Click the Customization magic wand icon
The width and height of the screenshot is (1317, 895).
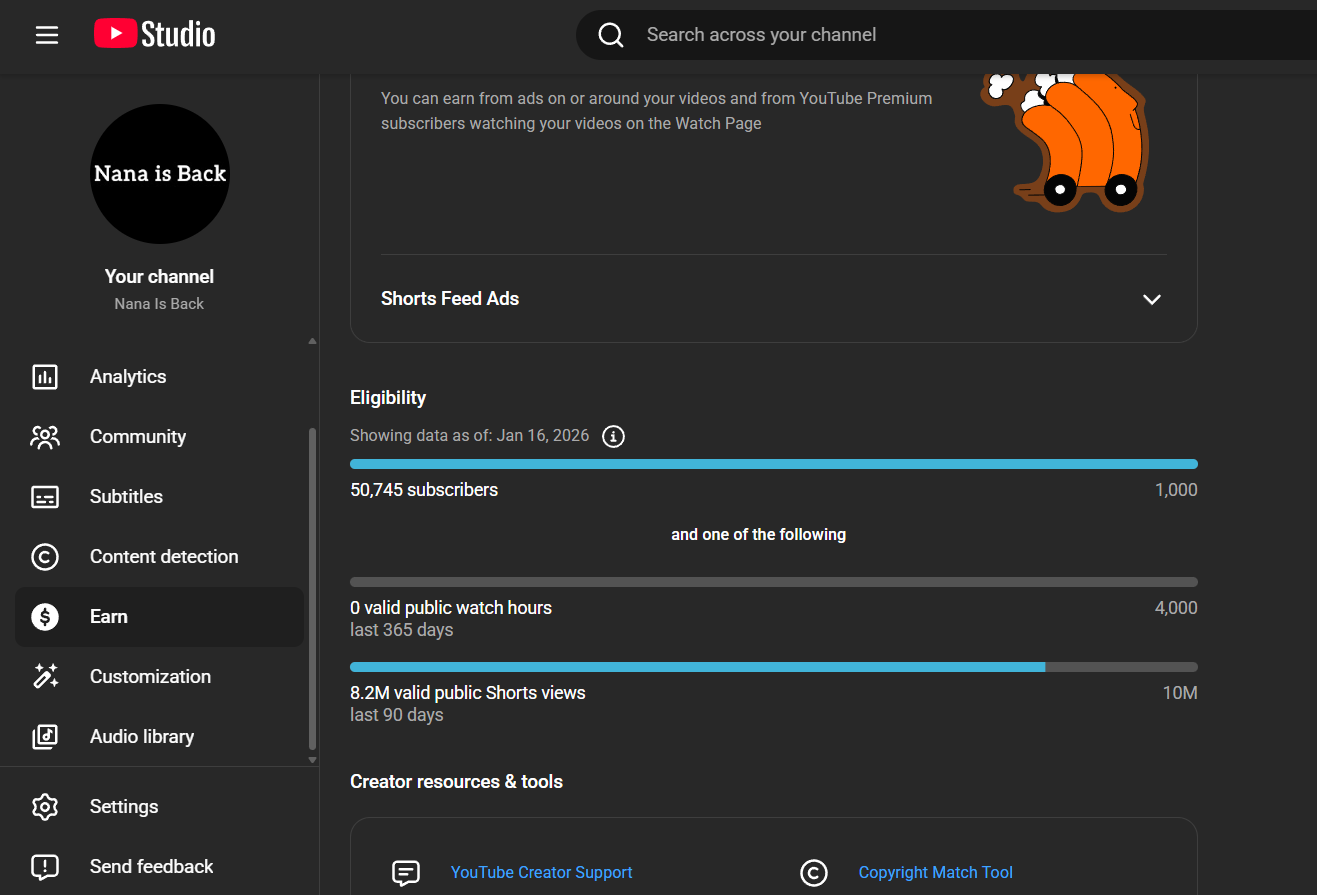tap(45, 677)
